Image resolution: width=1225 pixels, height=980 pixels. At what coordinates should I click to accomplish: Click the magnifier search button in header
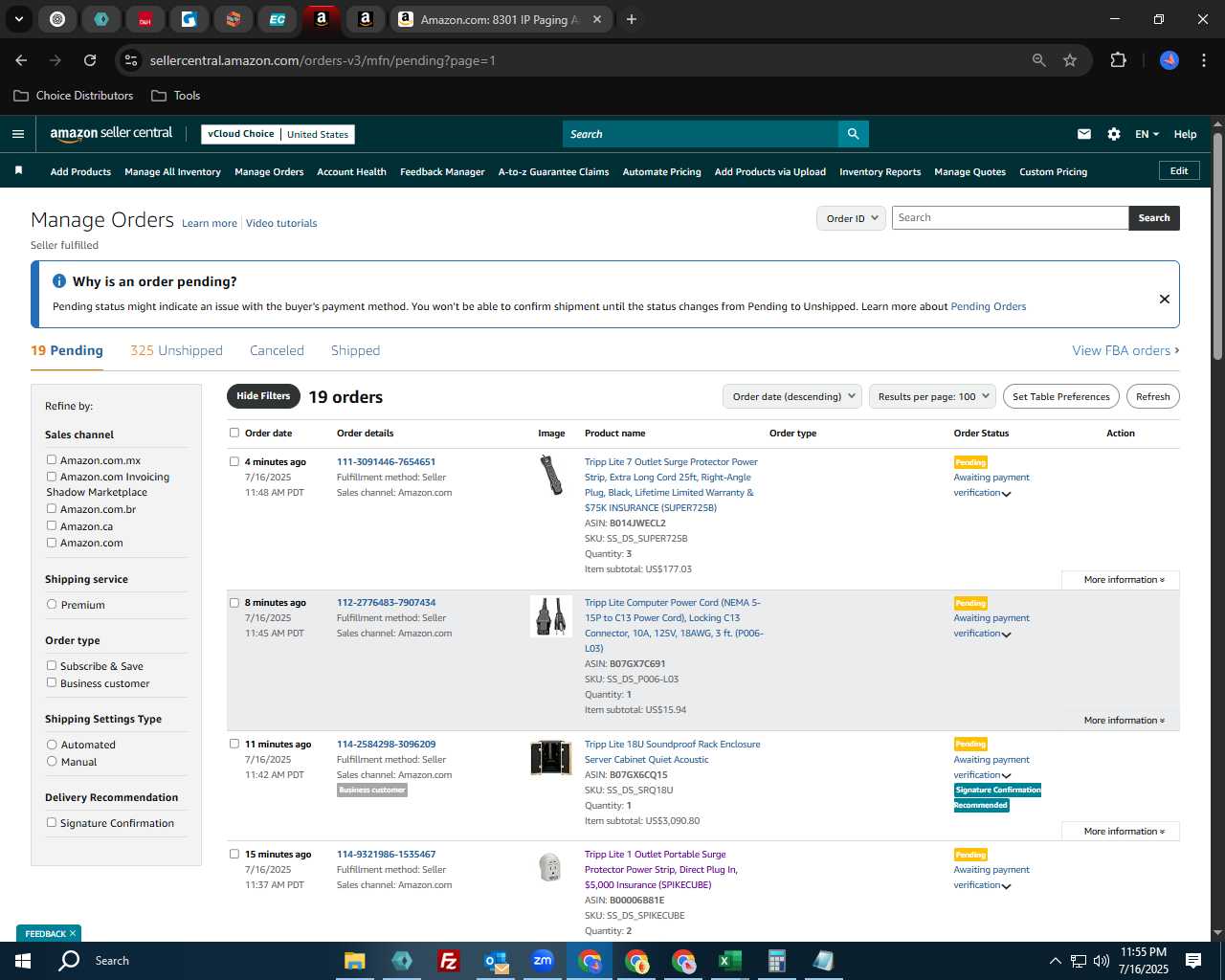click(x=853, y=134)
